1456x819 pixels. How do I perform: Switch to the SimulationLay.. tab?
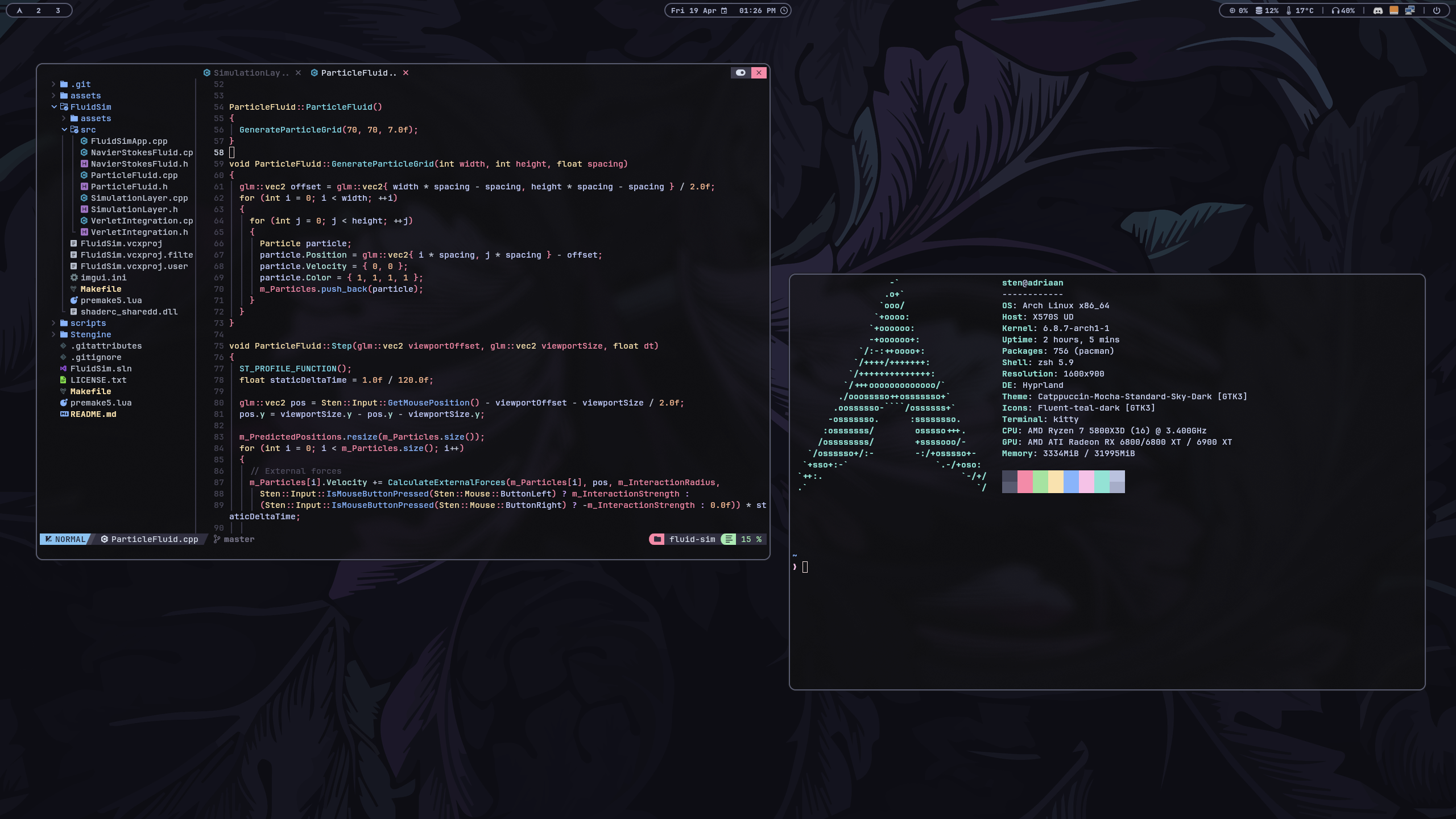click(x=251, y=73)
